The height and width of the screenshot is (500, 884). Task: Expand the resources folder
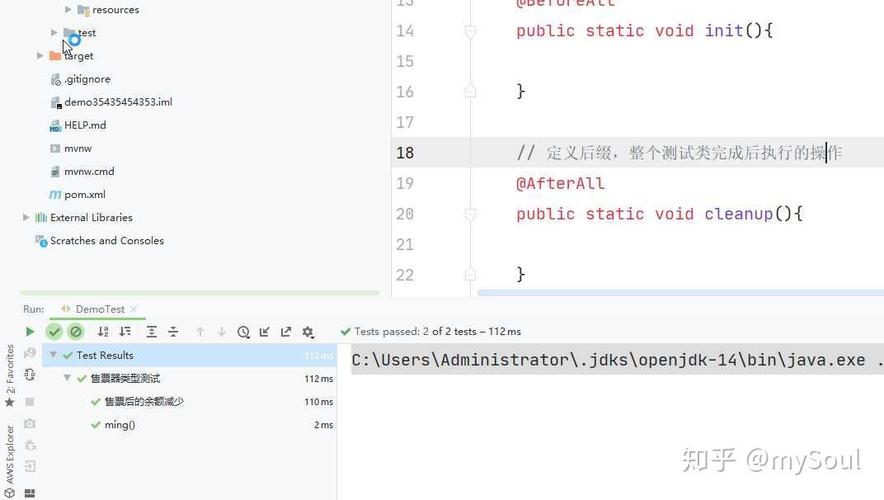pos(68,10)
